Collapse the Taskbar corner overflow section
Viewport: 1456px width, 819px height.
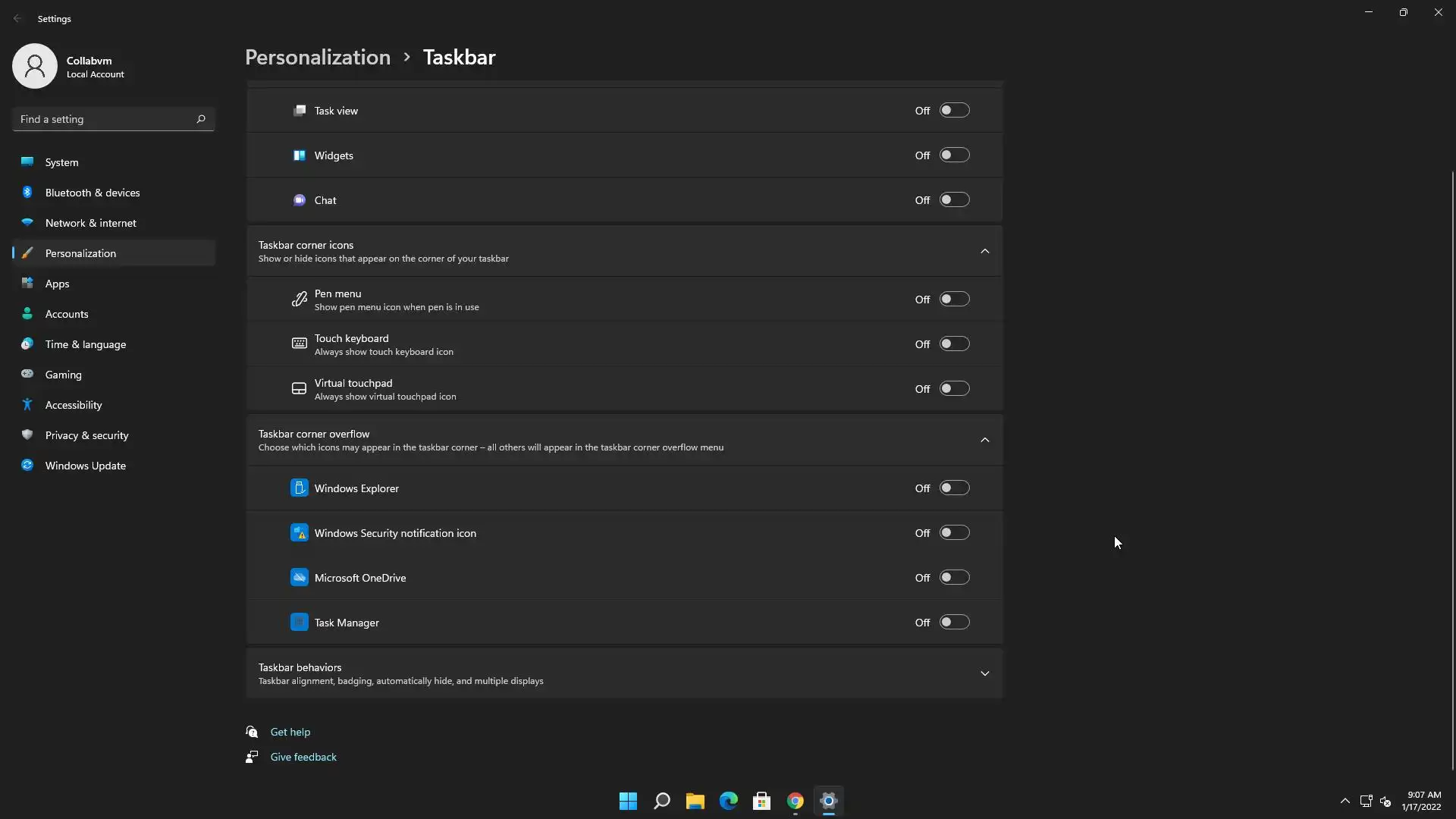pos(984,440)
